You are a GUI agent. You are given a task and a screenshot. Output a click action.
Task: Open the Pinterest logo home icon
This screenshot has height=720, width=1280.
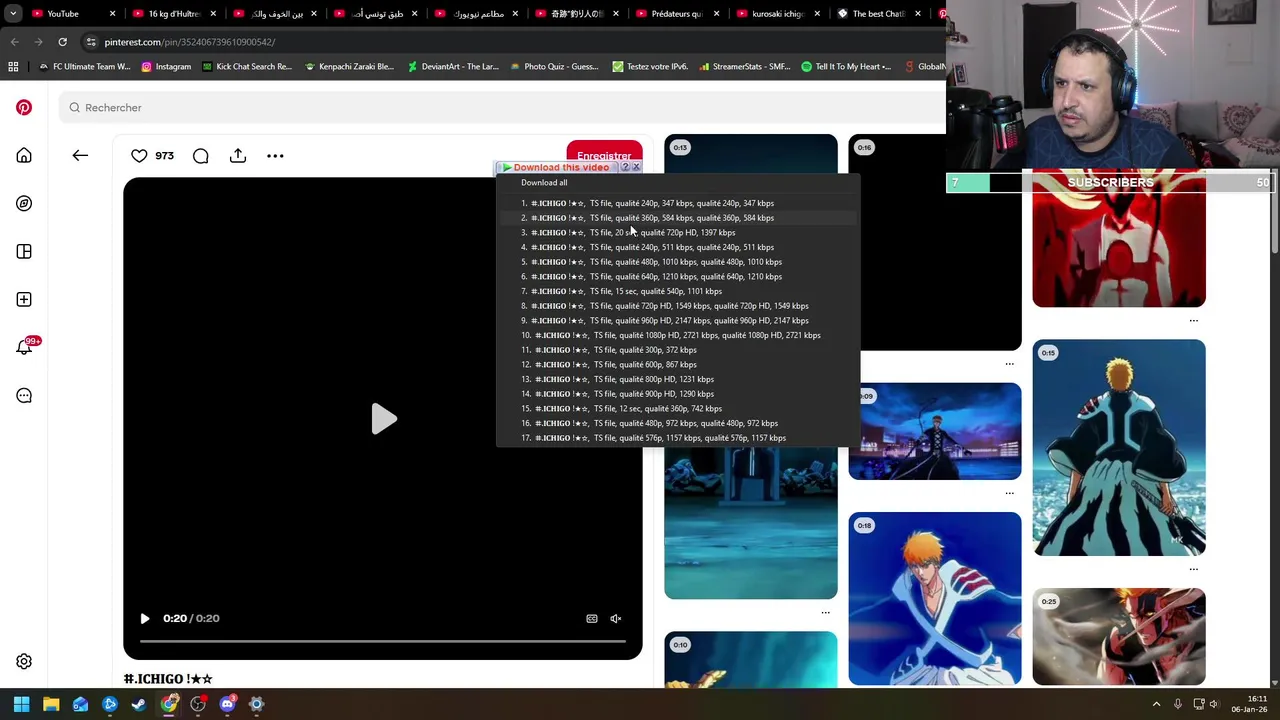click(24, 107)
